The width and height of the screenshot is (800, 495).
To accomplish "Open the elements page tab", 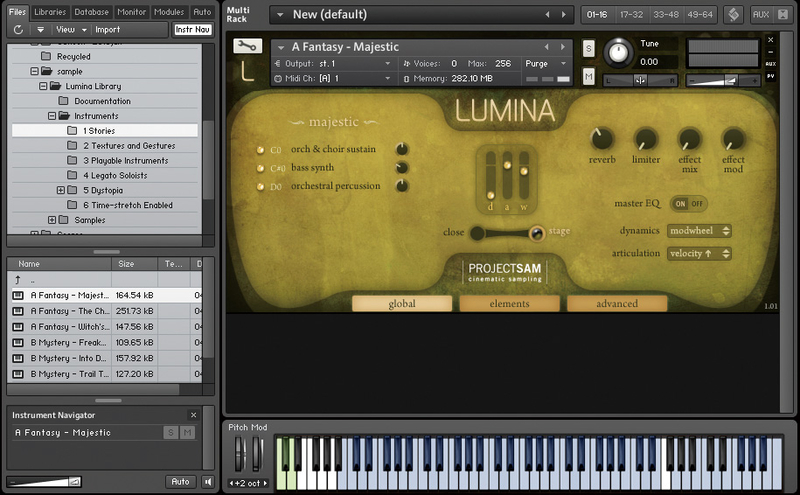I will click(509, 304).
